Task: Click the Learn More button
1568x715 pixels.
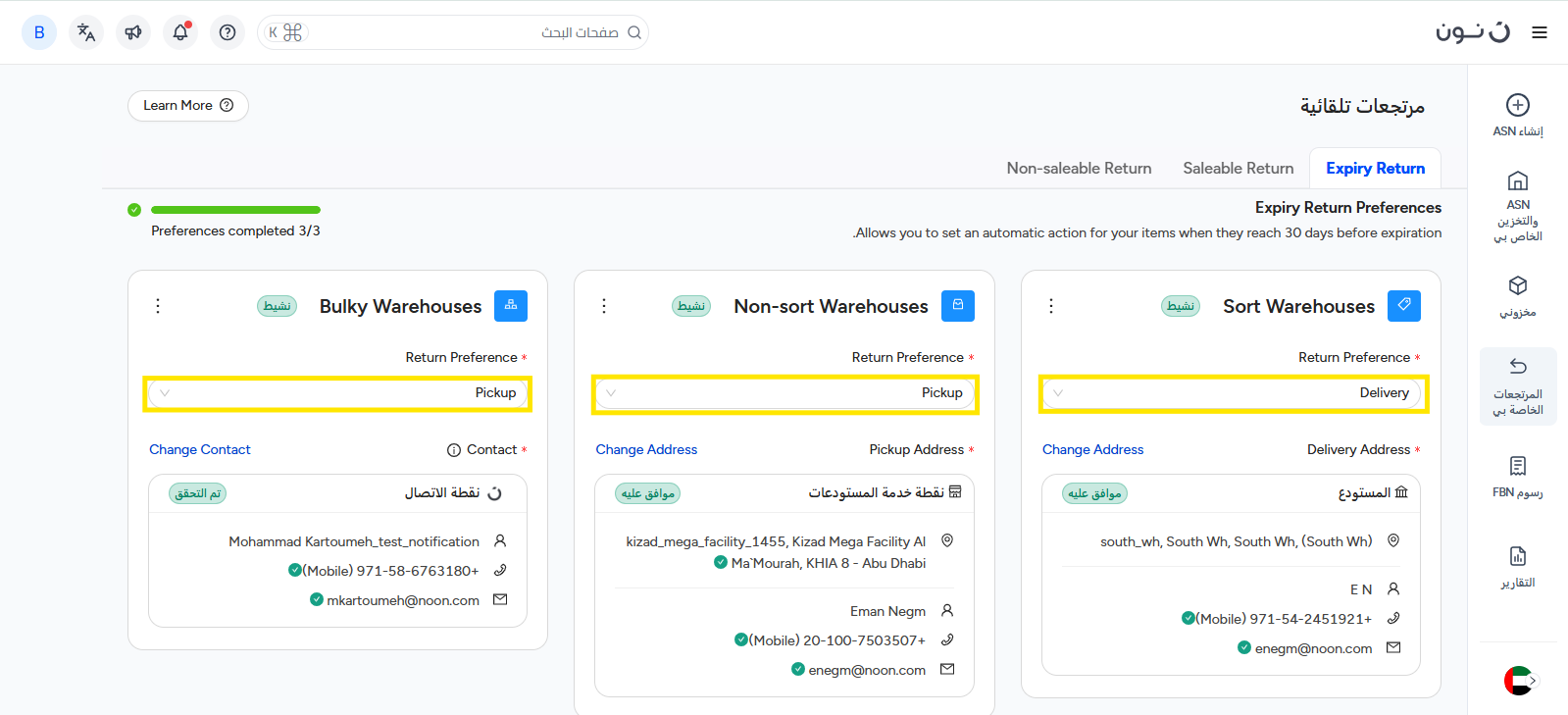Action: click(x=187, y=106)
